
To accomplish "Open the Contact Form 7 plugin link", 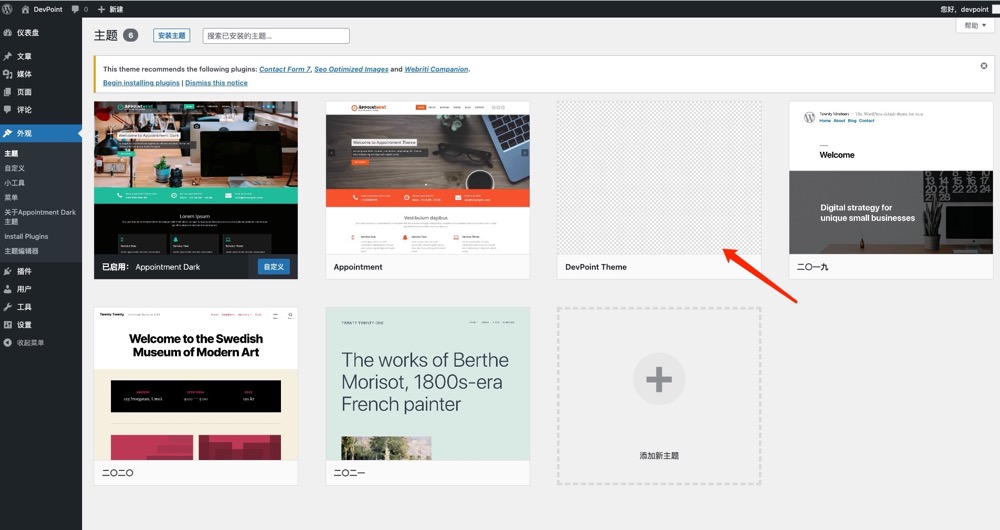I will coord(284,69).
